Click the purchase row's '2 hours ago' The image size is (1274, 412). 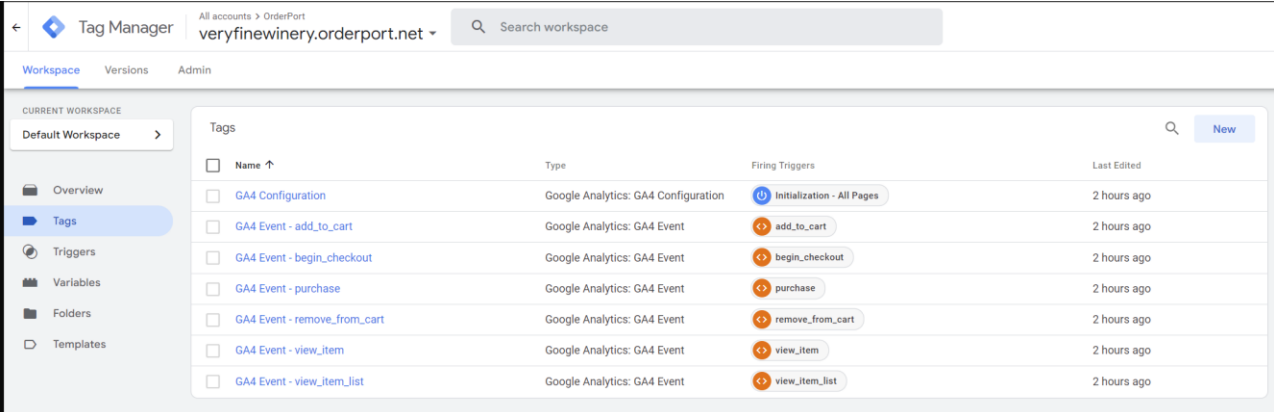click(x=1121, y=289)
